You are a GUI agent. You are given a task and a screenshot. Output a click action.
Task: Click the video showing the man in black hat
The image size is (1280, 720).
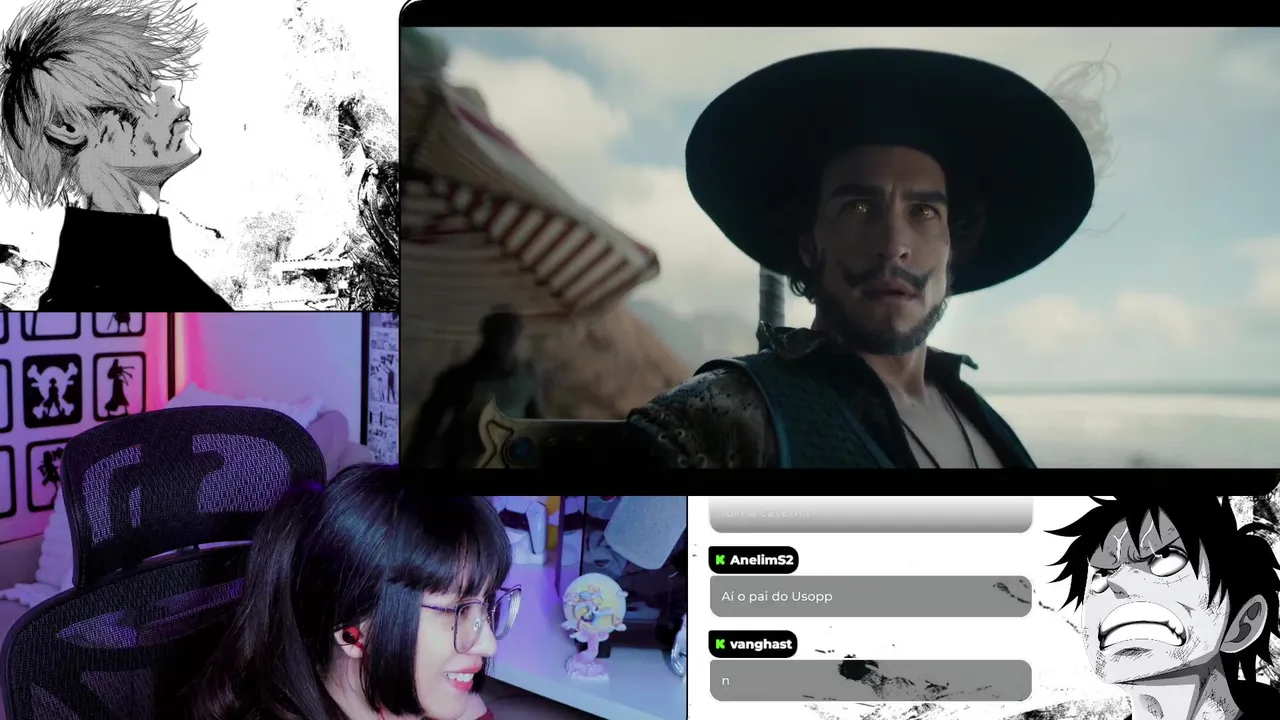point(840,247)
